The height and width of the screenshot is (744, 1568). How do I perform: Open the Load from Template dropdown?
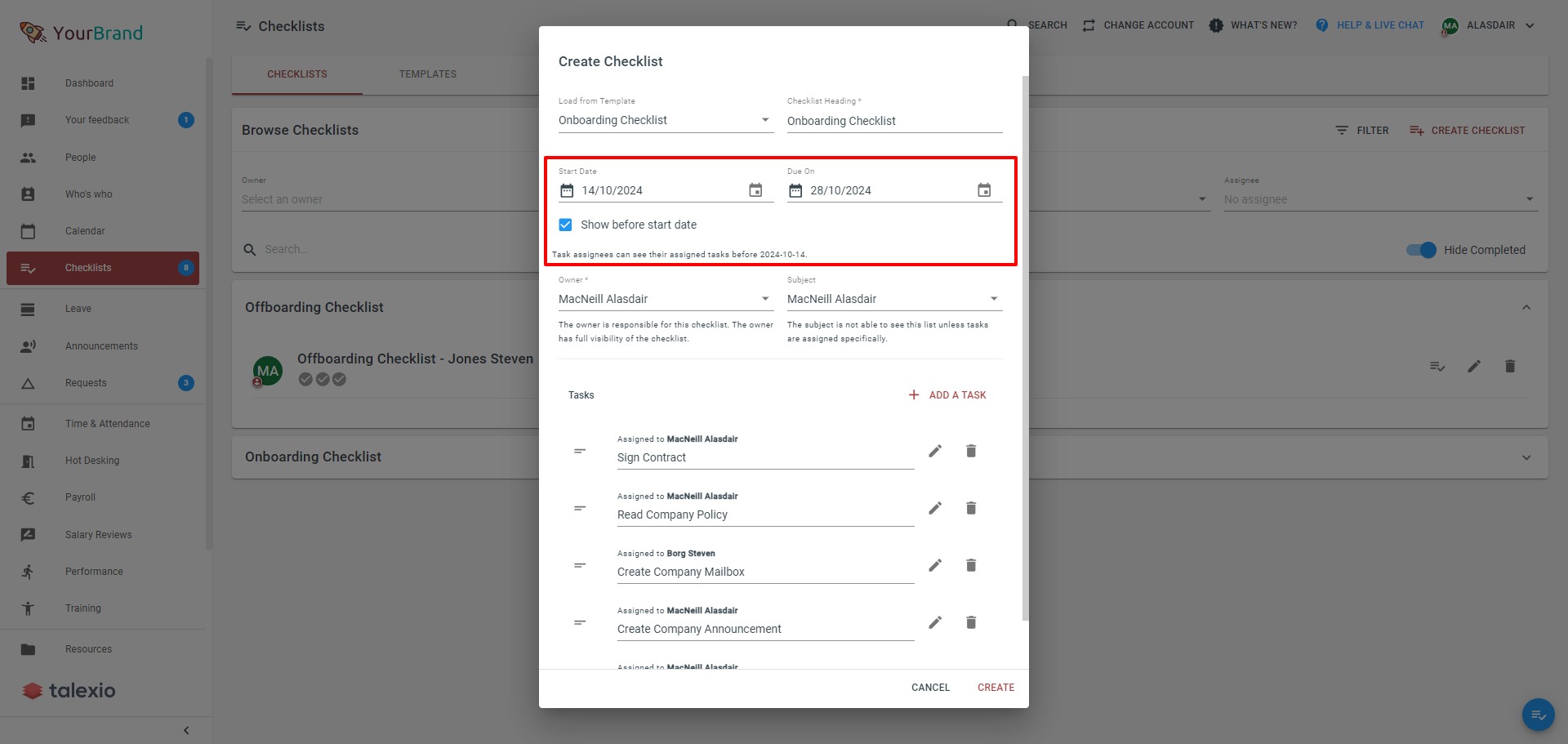pos(766,119)
